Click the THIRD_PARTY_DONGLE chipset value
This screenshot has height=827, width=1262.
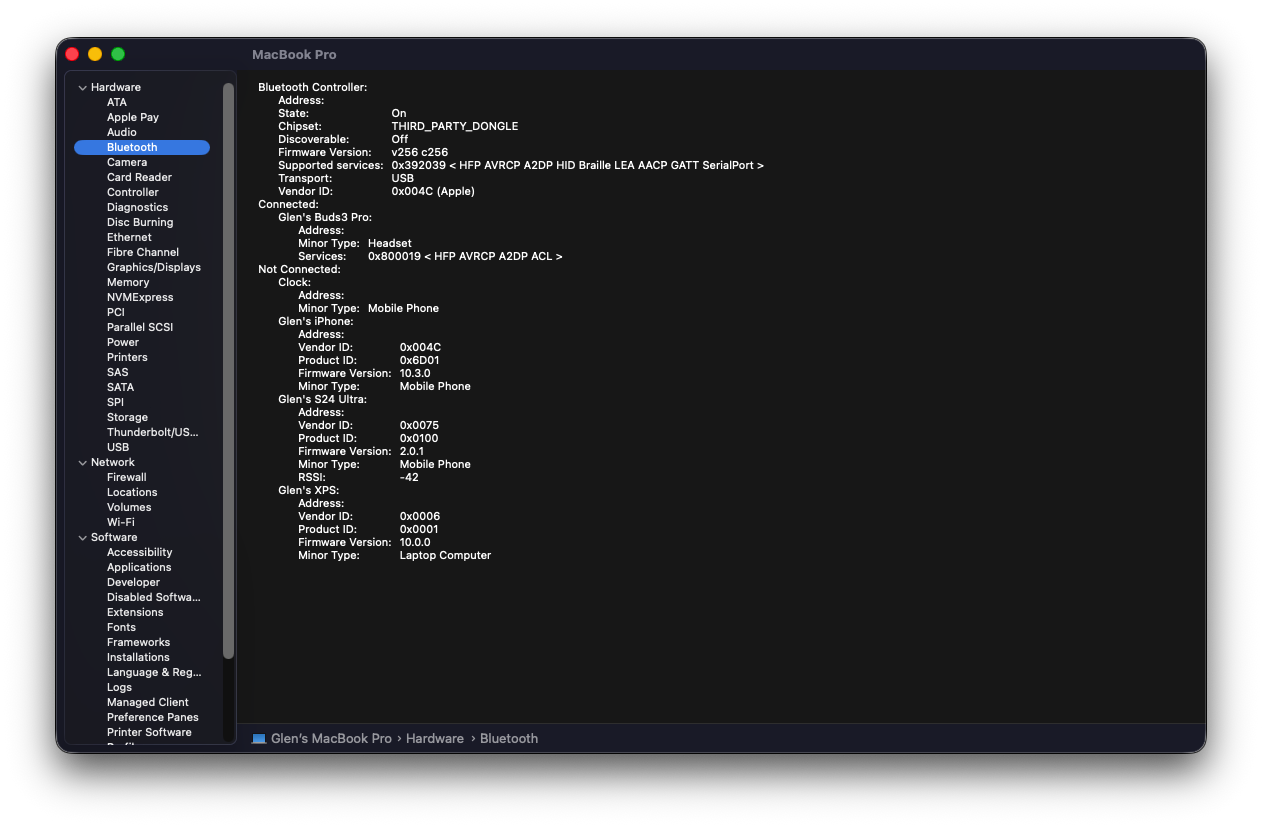coord(455,127)
